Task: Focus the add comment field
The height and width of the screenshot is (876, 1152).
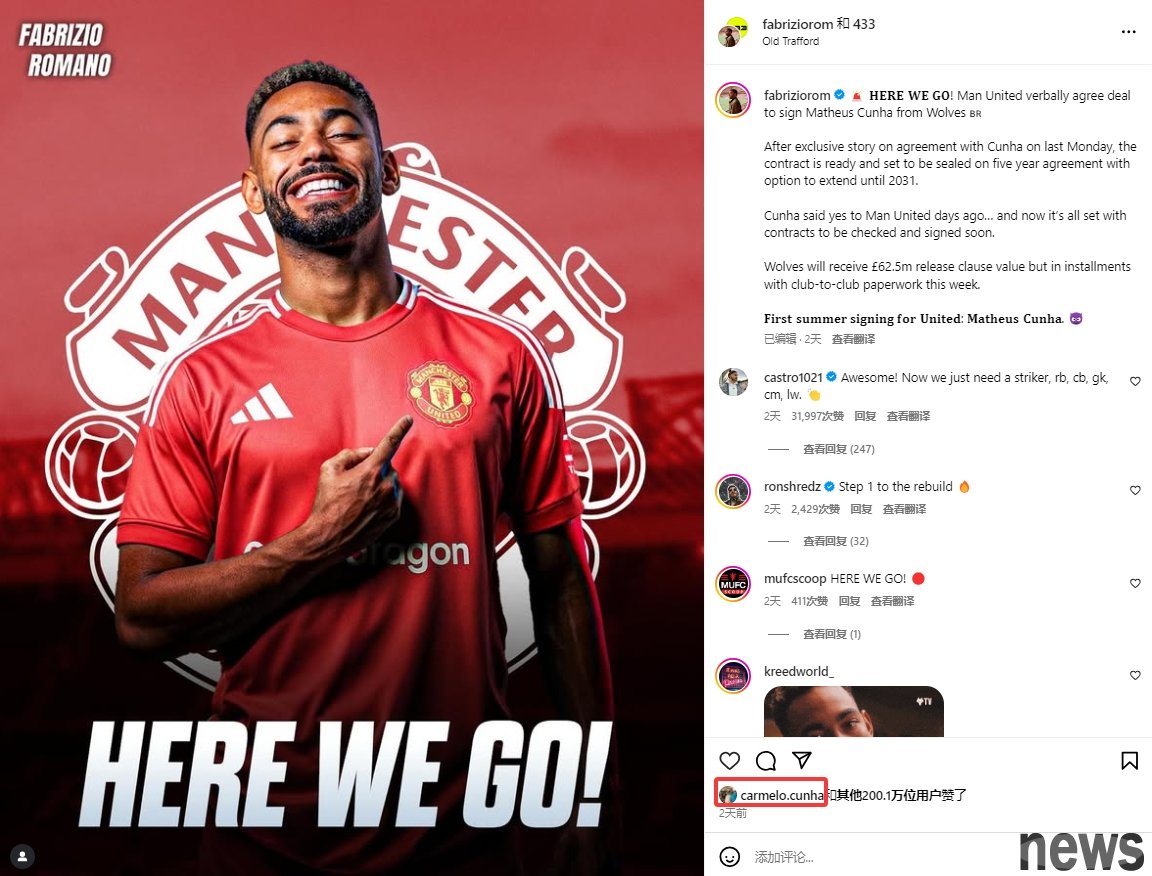Action: [x=882, y=857]
